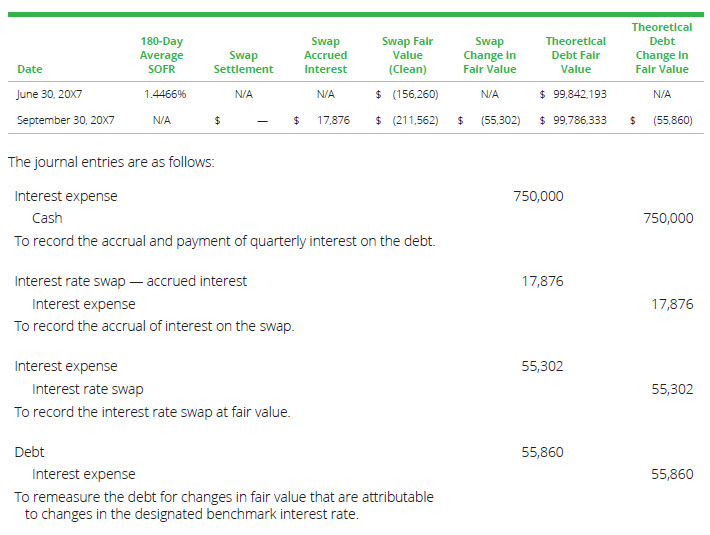Click the "September 30, 20X7" date cell

click(x=66, y=120)
